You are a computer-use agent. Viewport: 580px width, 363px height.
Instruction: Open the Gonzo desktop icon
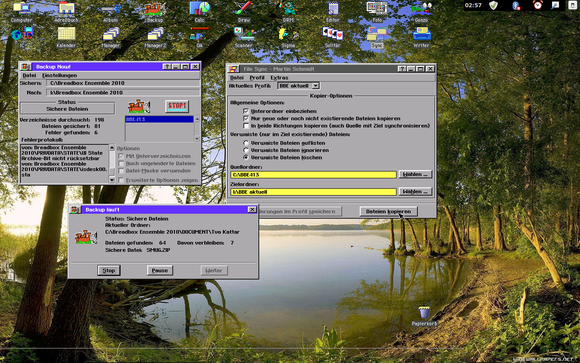[x=421, y=11]
